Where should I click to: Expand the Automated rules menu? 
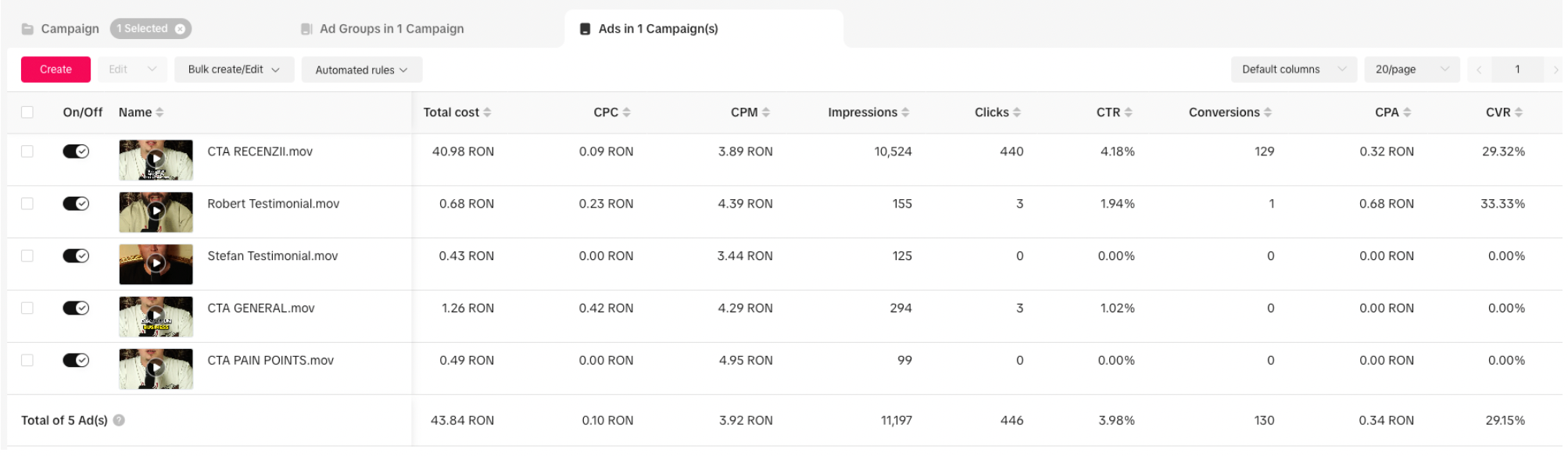(361, 69)
